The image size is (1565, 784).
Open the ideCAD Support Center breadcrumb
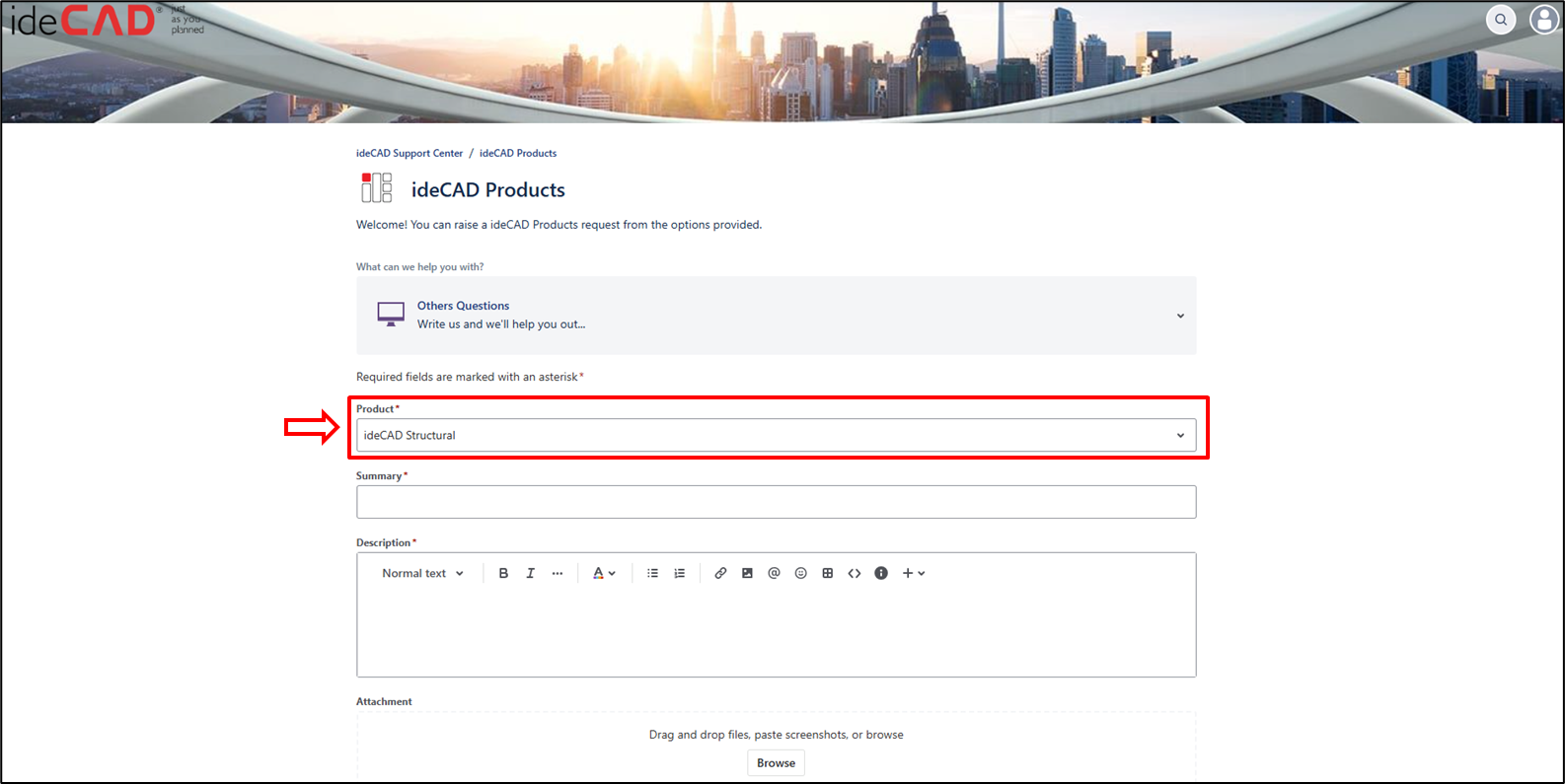(410, 153)
